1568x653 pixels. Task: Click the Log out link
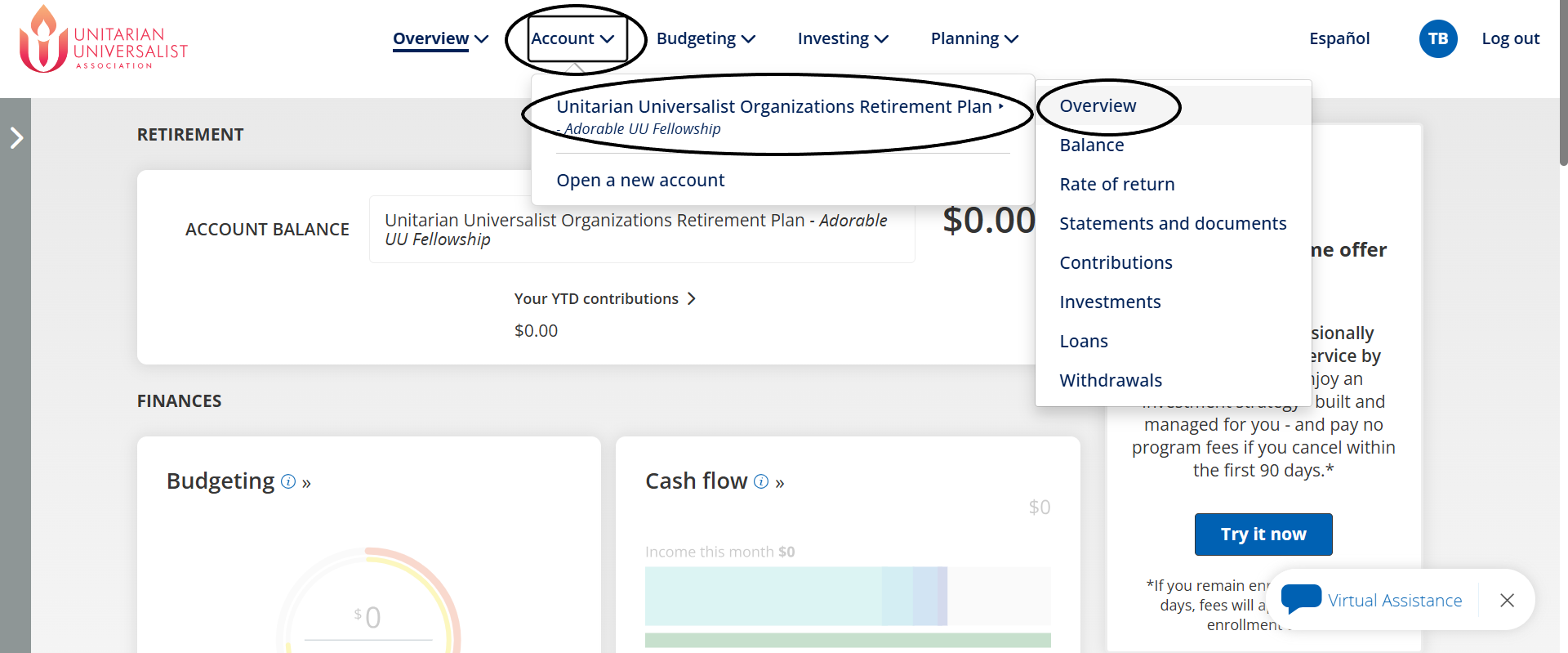(x=1510, y=38)
